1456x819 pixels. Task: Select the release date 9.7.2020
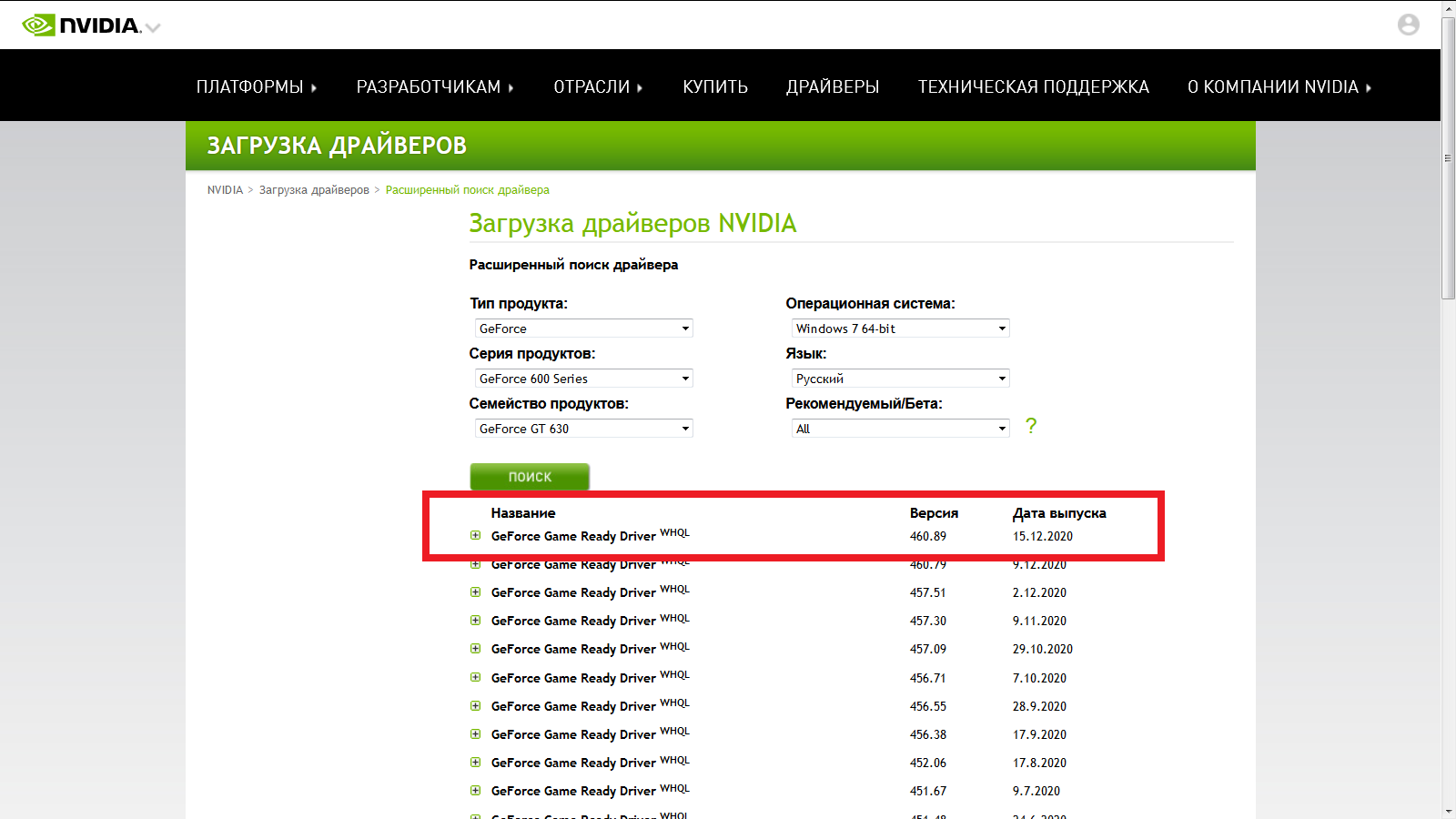[1036, 791]
